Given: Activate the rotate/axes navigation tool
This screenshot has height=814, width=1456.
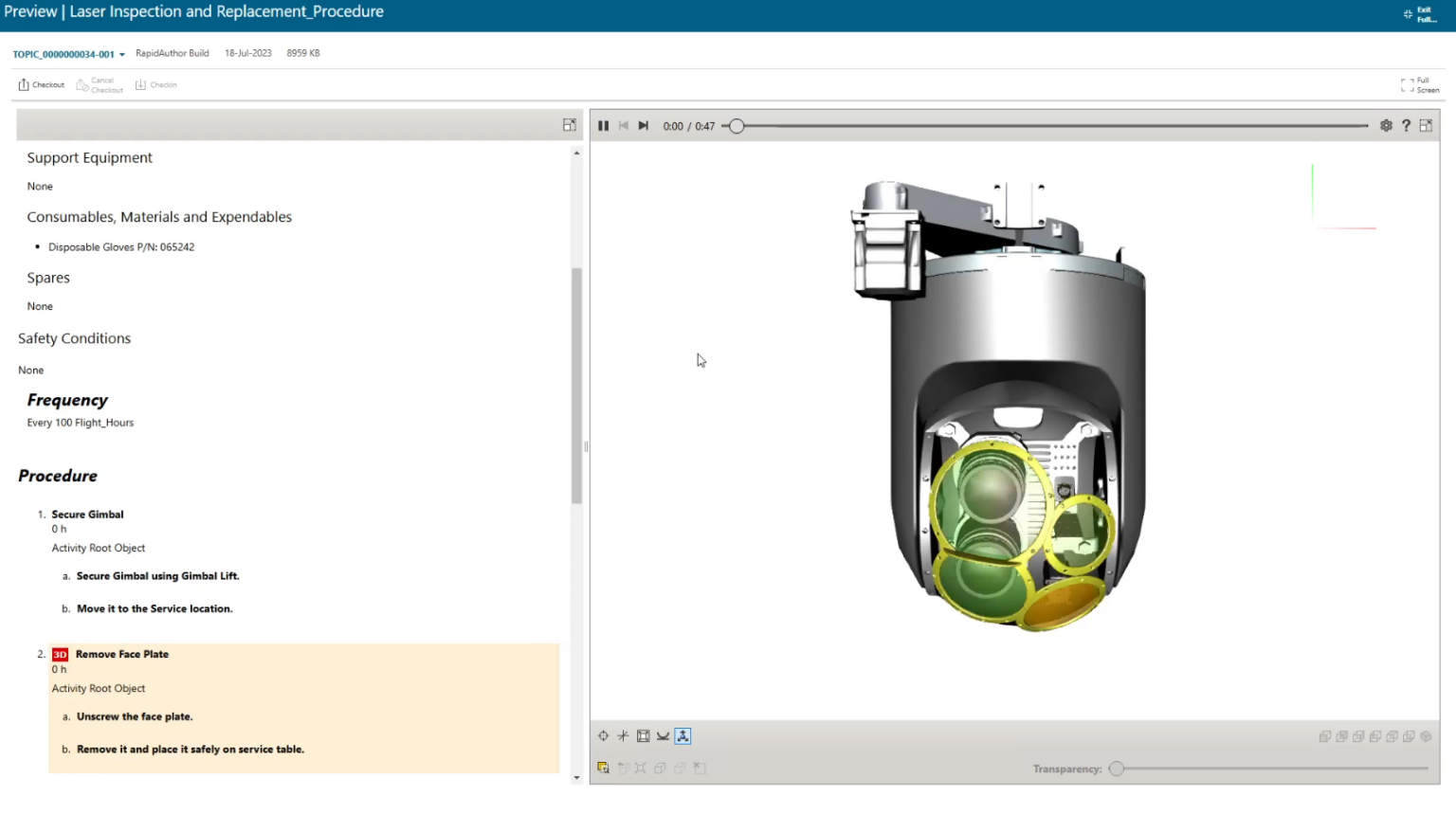Looking at the screenshot, I should [x=624, y=735].
